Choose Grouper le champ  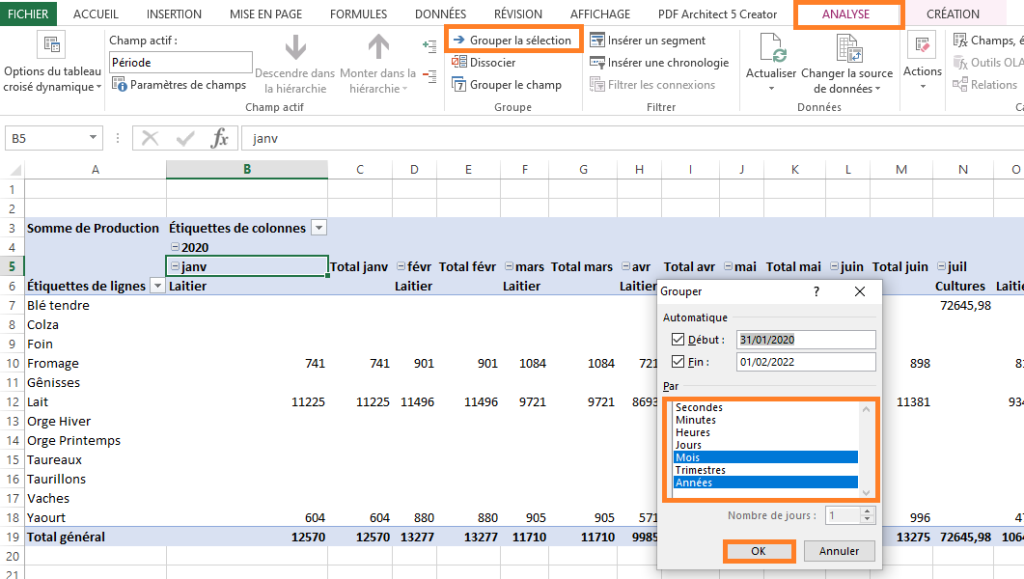[x=507, y=84]
